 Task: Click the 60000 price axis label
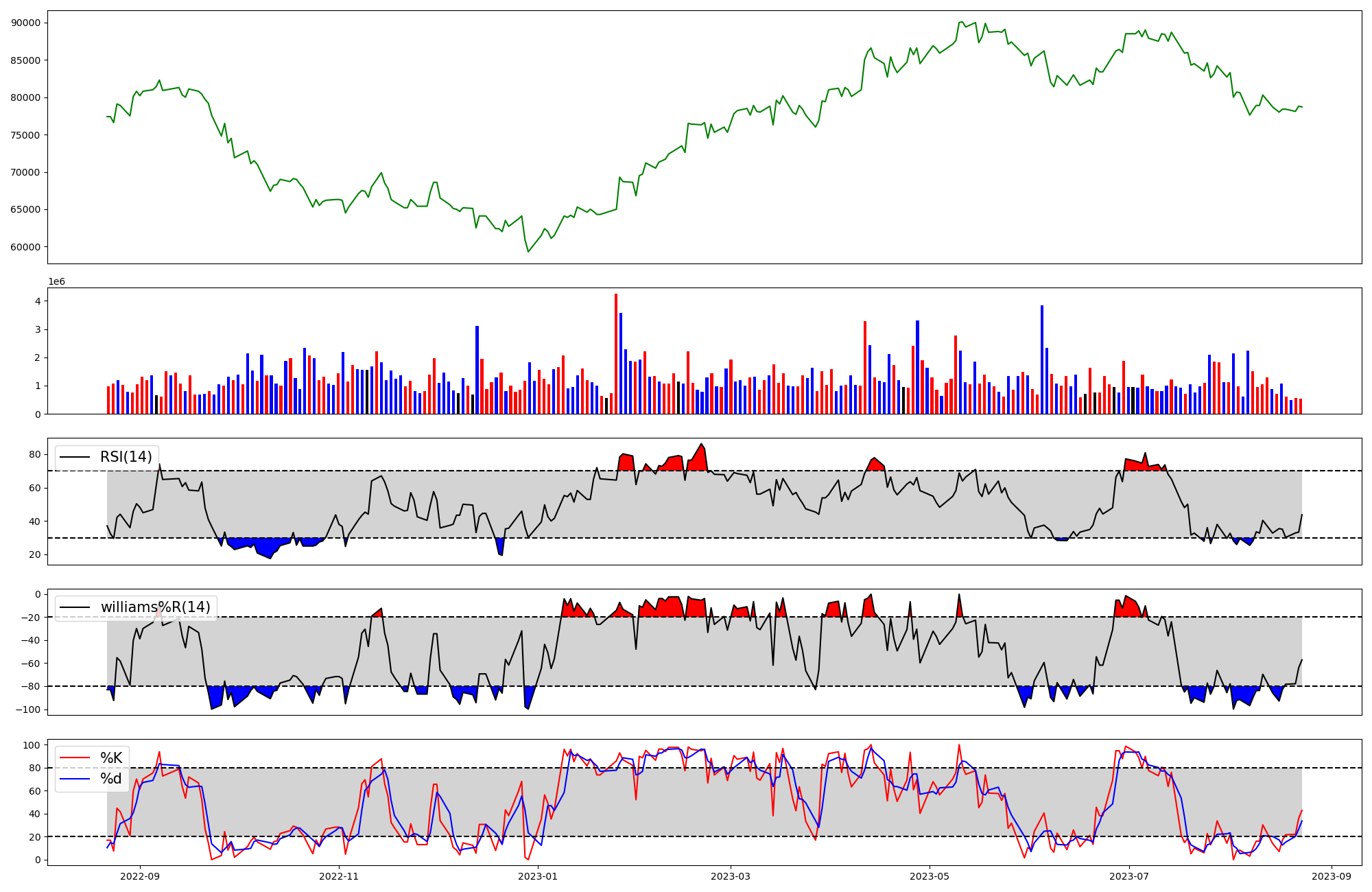coord(26,247)
